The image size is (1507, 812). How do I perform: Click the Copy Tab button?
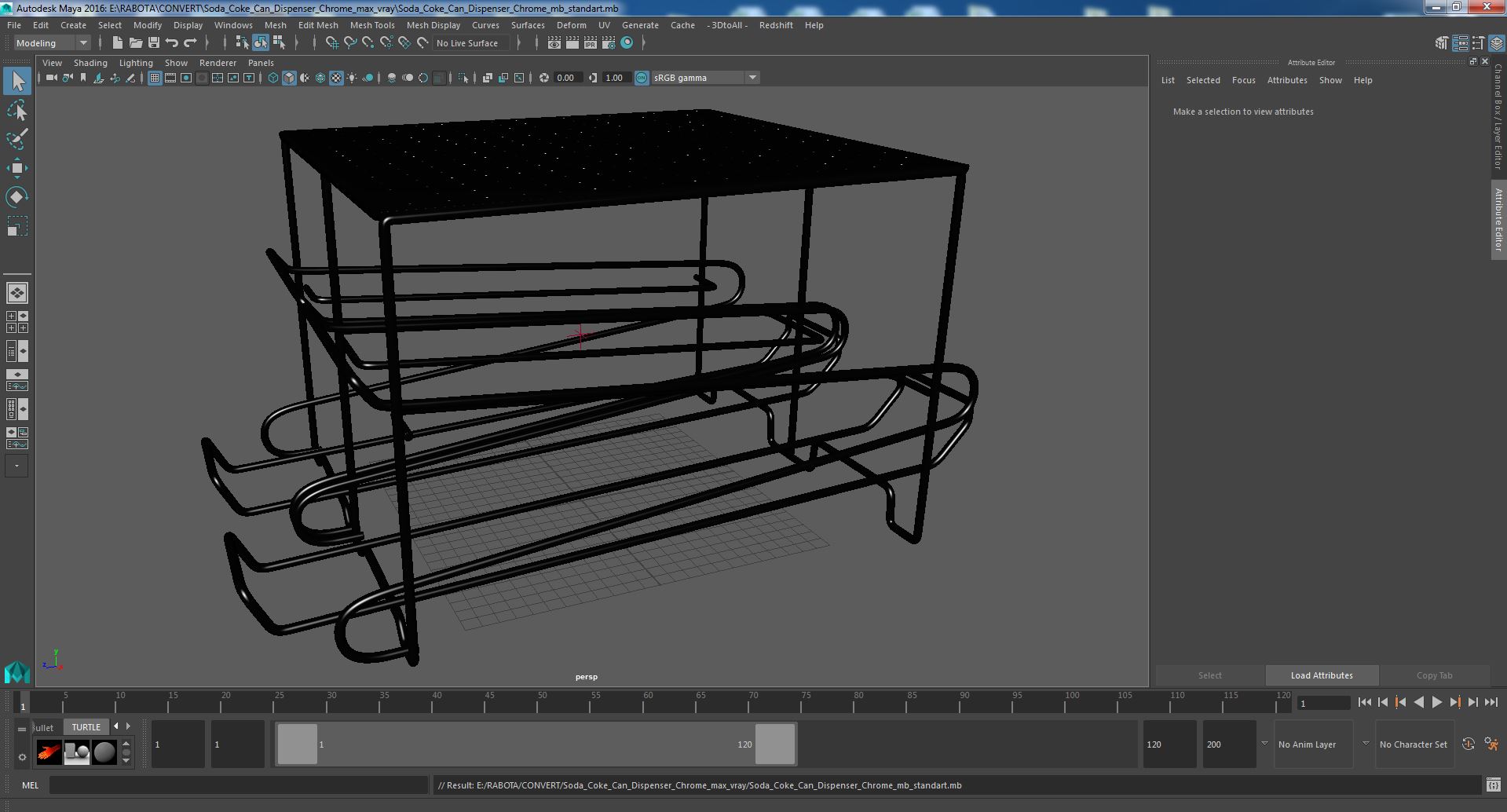click(1434, 675)
